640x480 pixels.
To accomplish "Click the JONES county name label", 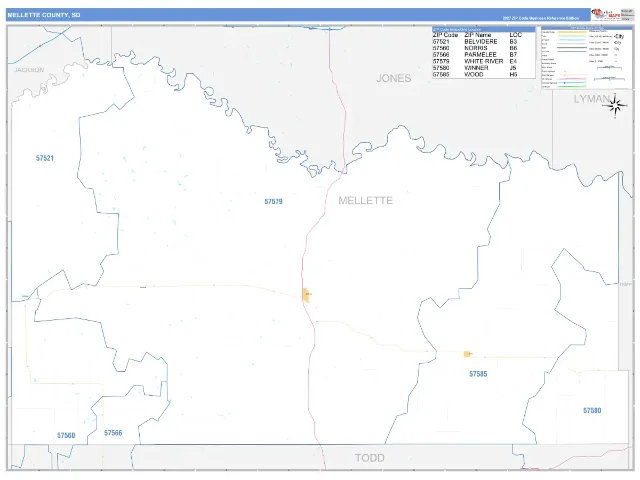I will coord(393,78).
